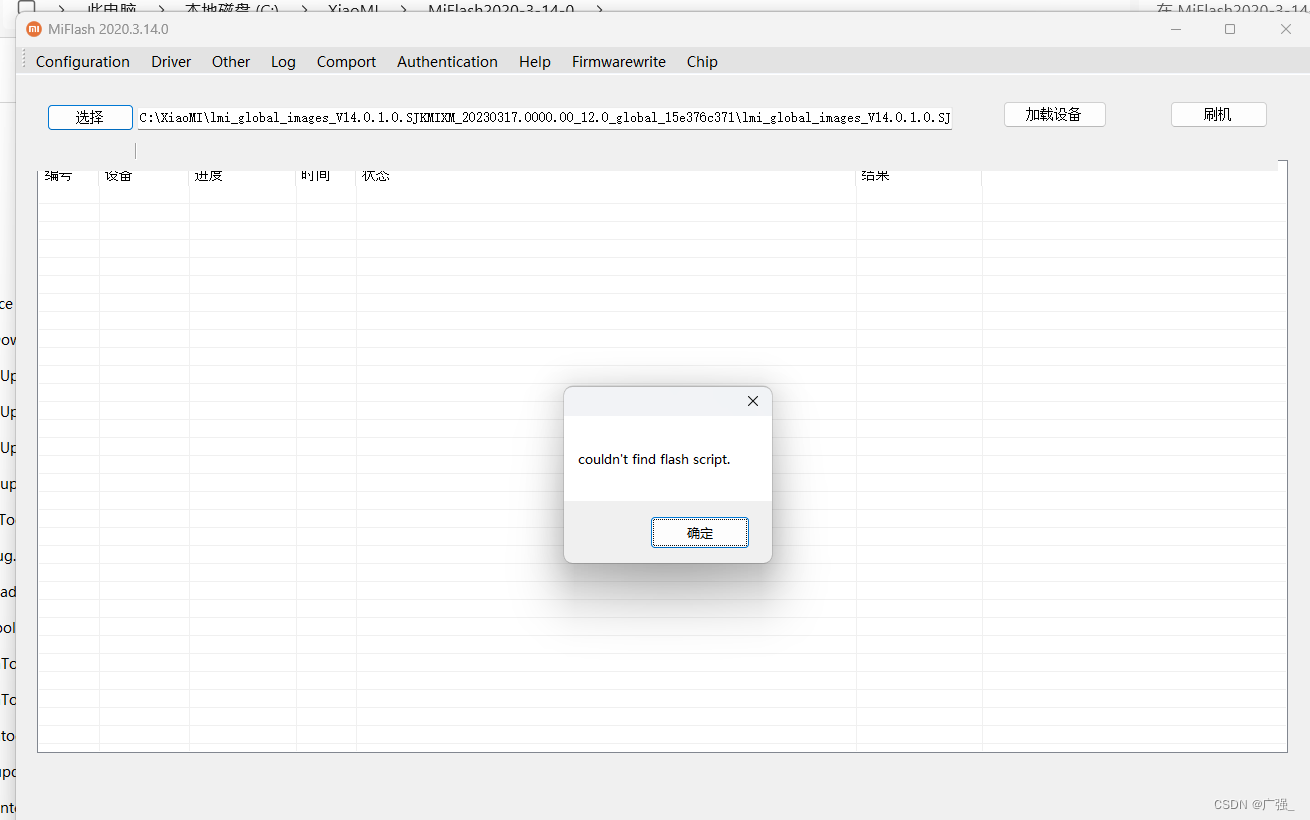Confirm the error dialog with 确定
This screenshot has width=1310, height=820.
pos(700,533)
